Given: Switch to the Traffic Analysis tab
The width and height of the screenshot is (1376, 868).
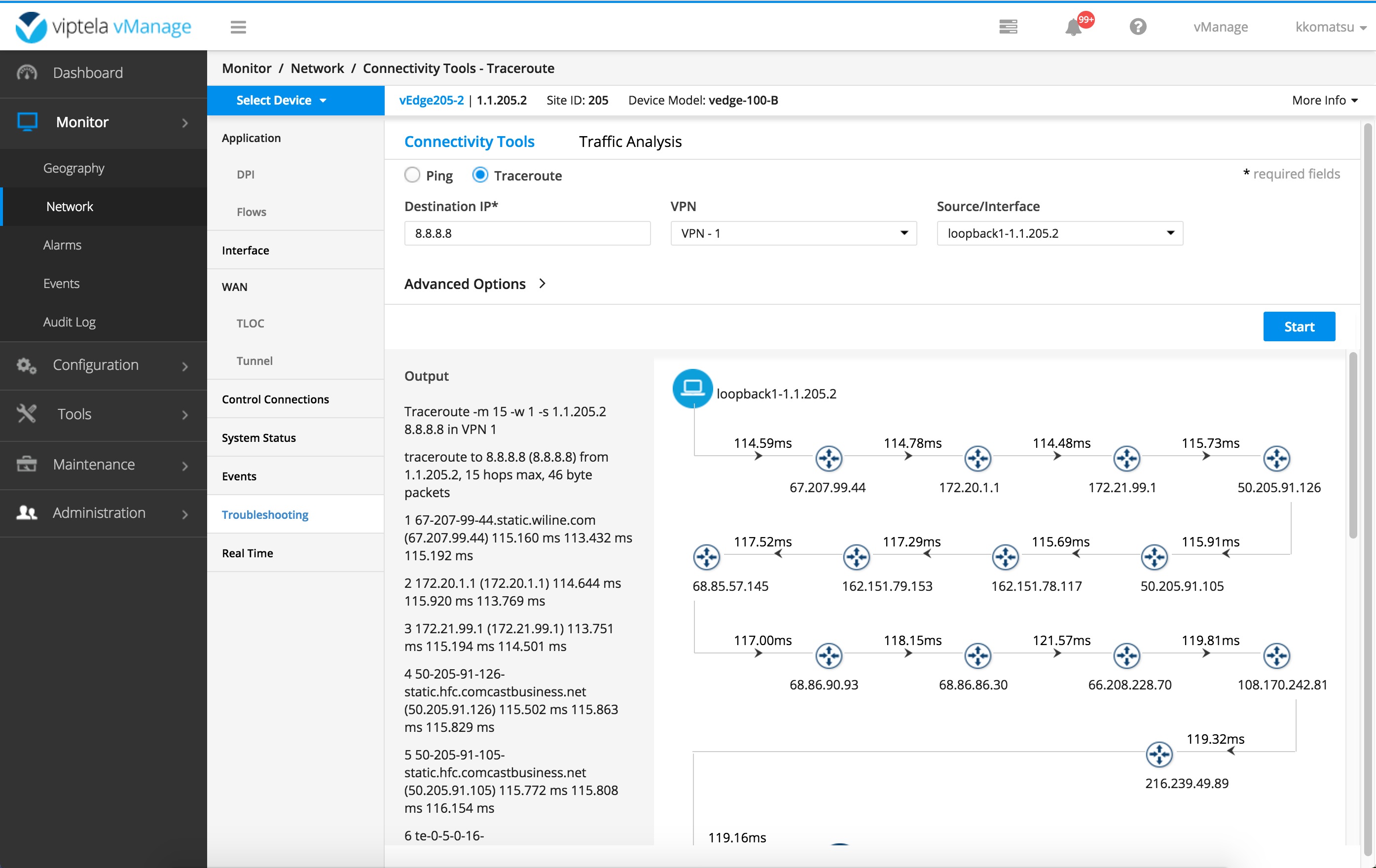Looking at the screenshot, I should point(630,141).
